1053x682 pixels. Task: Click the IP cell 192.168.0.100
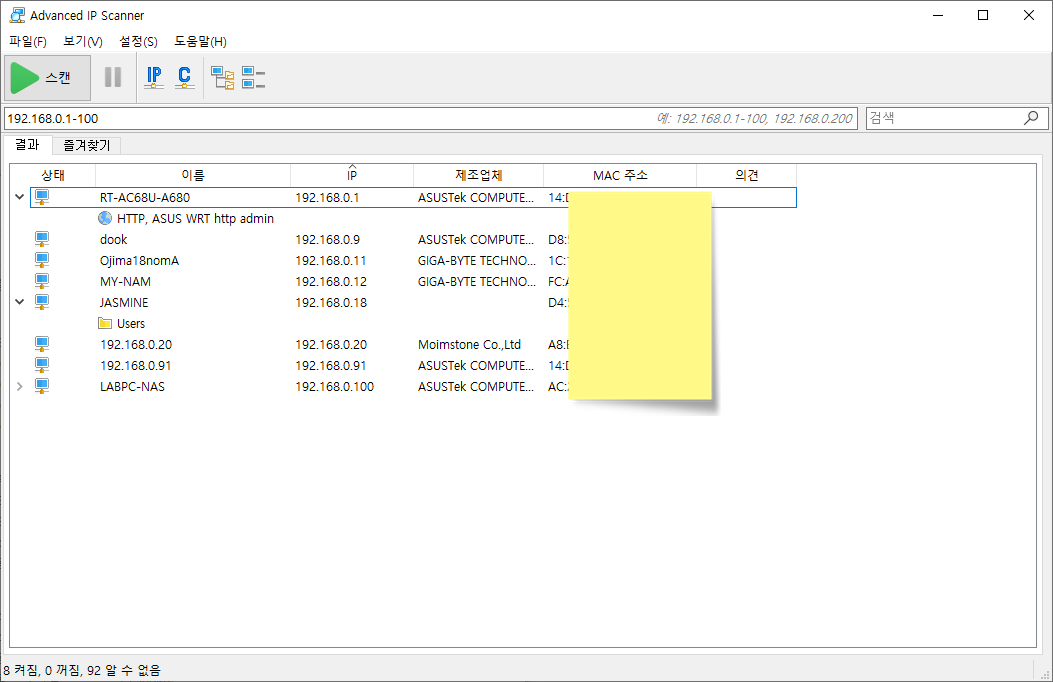click(334, 387)
